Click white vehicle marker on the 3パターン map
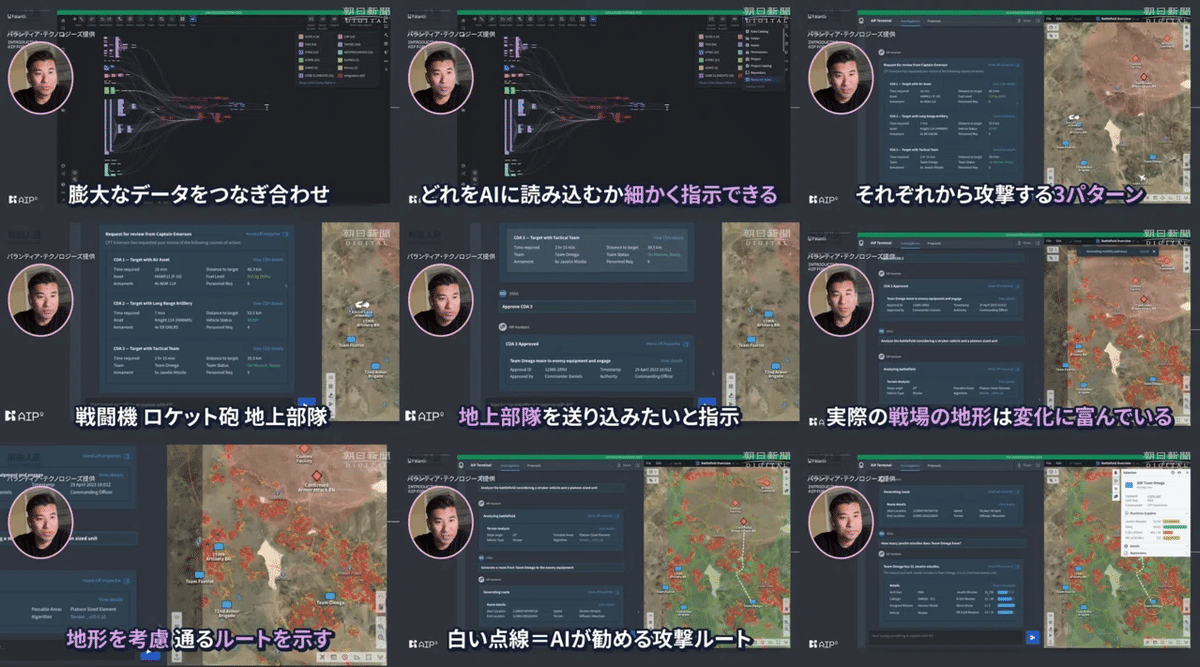The width and height of the screenshot is (1200, 667). tap(1074, 117)
